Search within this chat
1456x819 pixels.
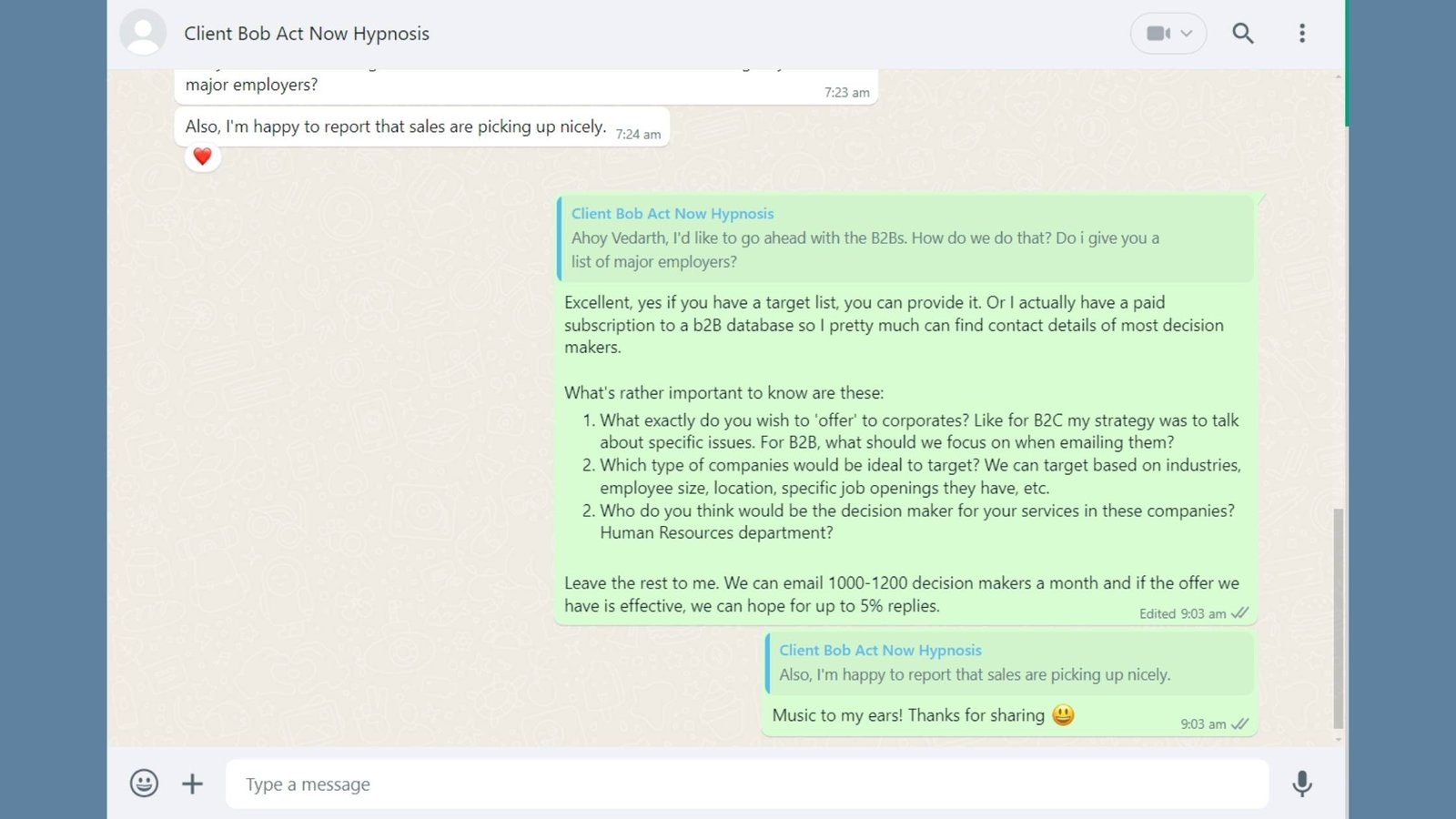1242,34
